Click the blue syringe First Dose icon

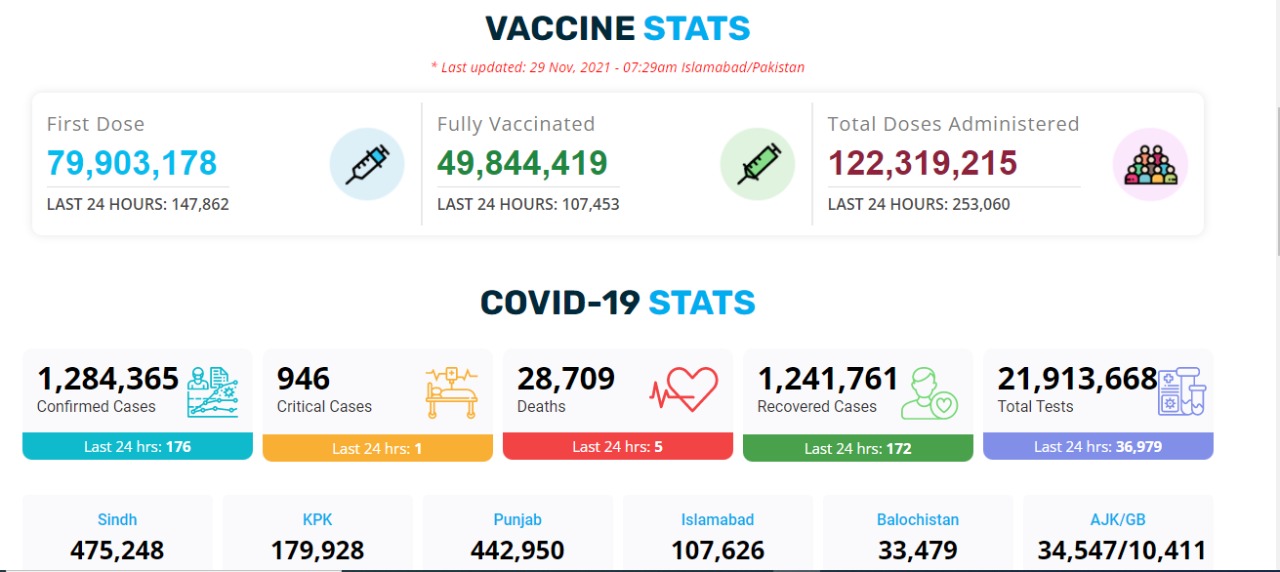[x=367, y=164]
